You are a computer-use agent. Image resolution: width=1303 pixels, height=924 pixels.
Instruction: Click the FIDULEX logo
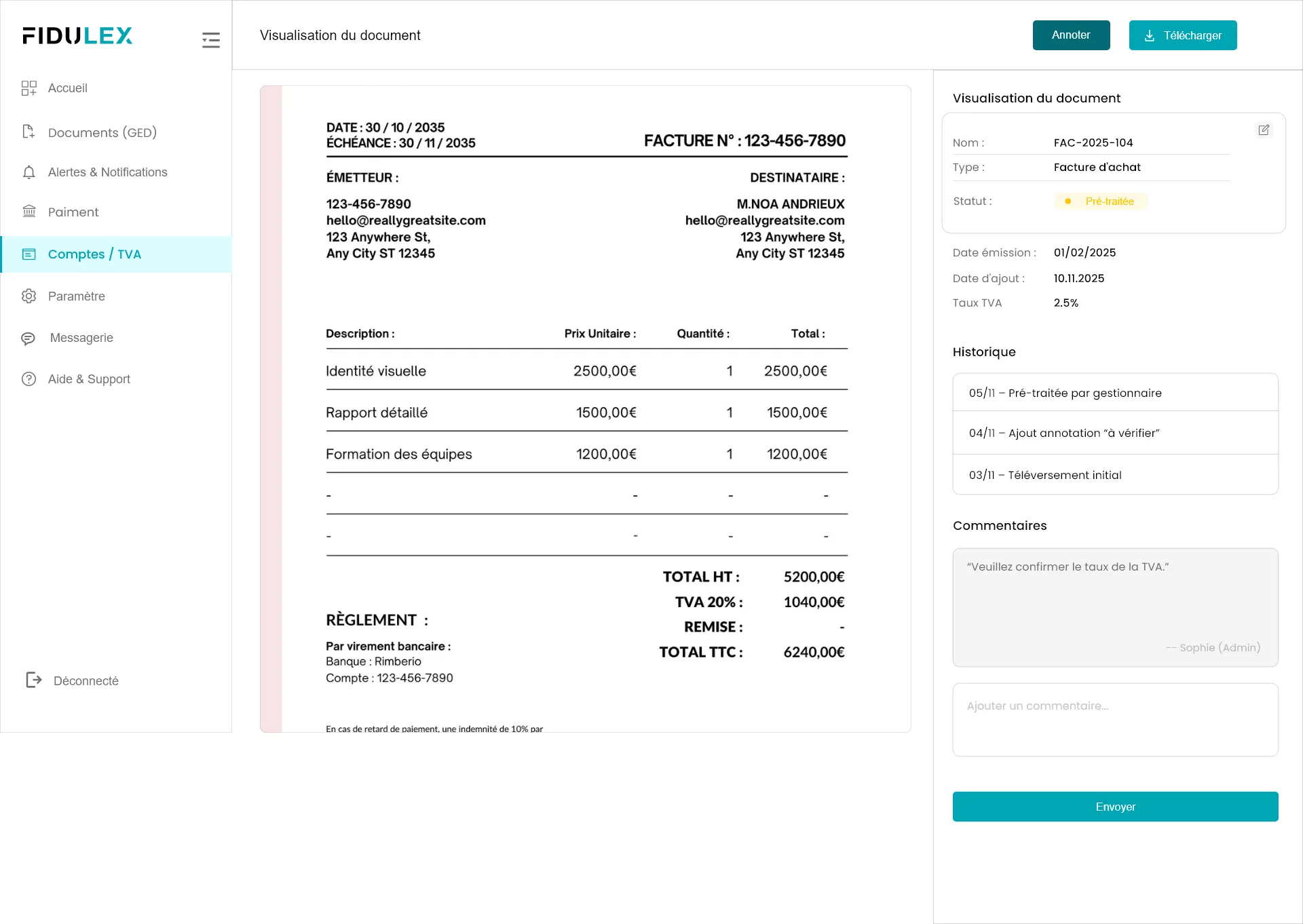pos(77,36)
